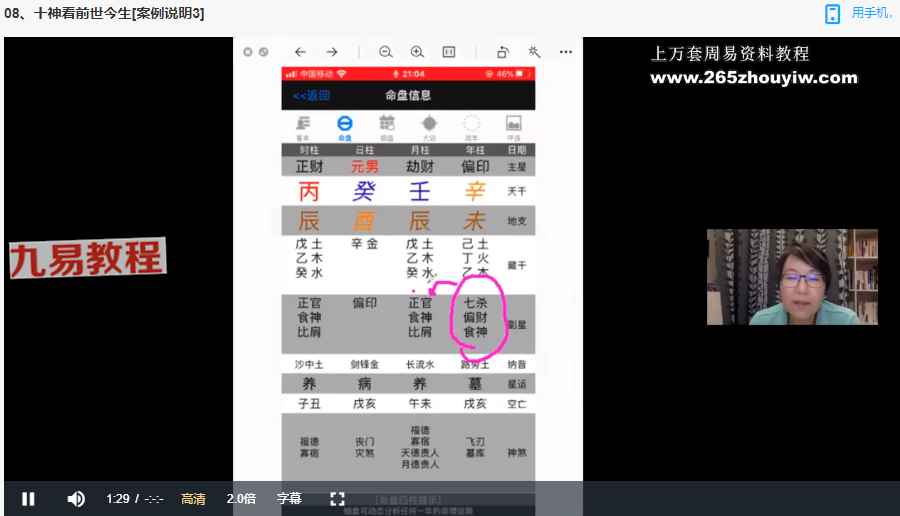The image size is (900, 516).
Task: Select the 大运 tab icon
Action: pos(429,125)
